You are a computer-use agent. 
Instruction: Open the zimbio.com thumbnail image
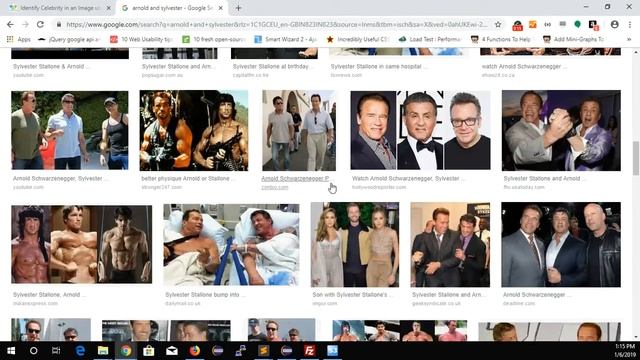pyautogui.click(x=299, y=130)
